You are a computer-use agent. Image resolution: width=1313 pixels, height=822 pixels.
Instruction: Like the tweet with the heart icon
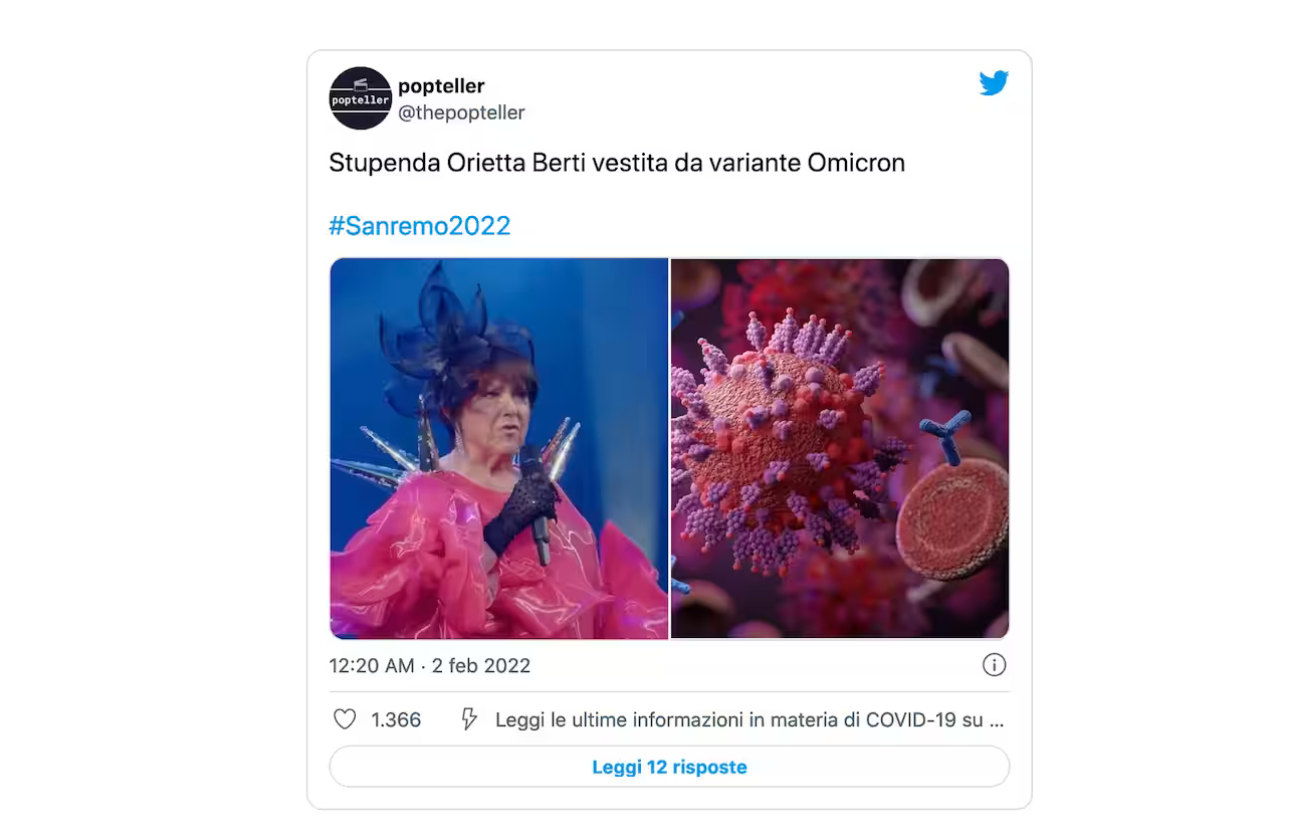[344, 719]
